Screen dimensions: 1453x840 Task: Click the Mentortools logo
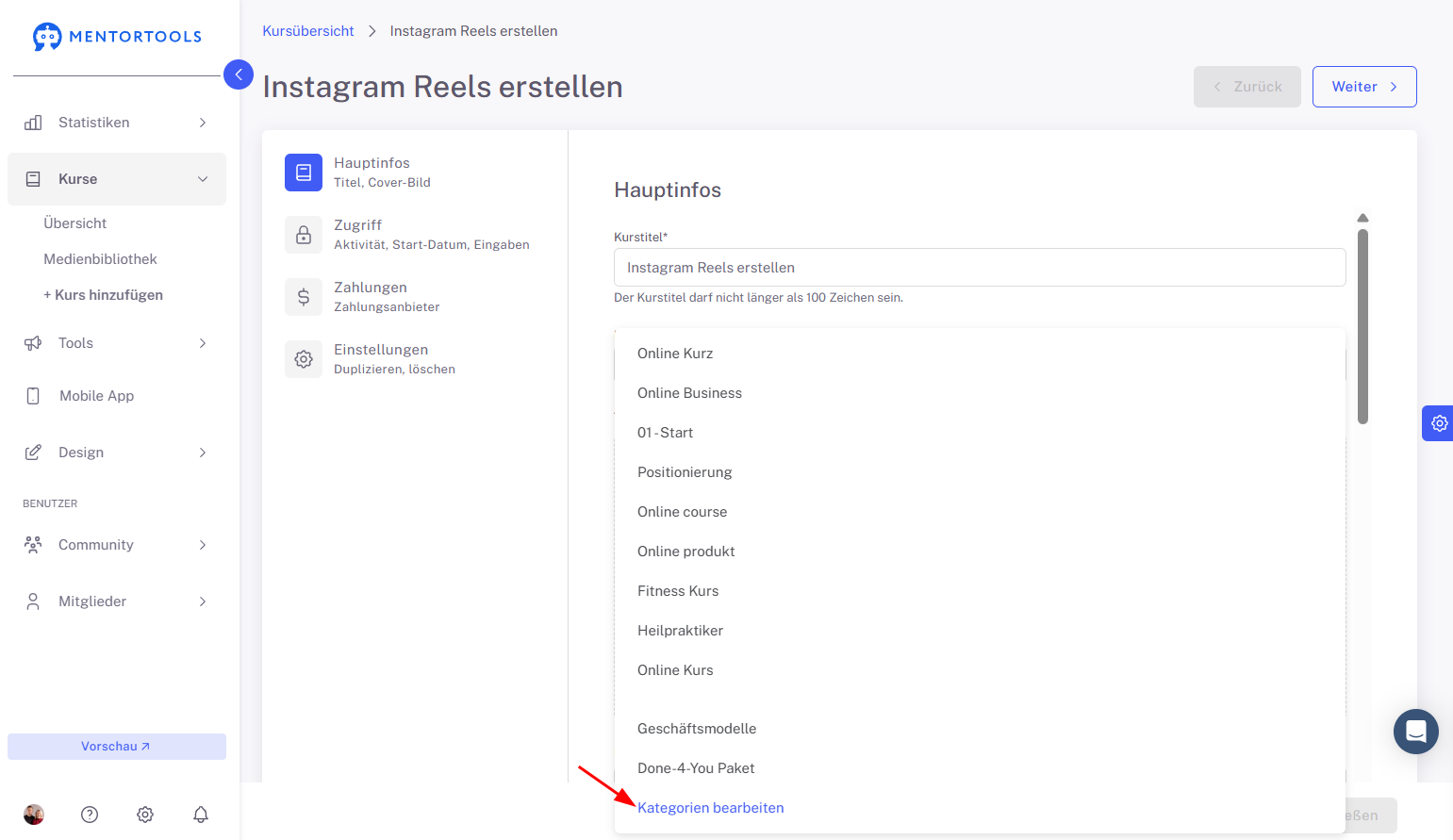point(117,37)
